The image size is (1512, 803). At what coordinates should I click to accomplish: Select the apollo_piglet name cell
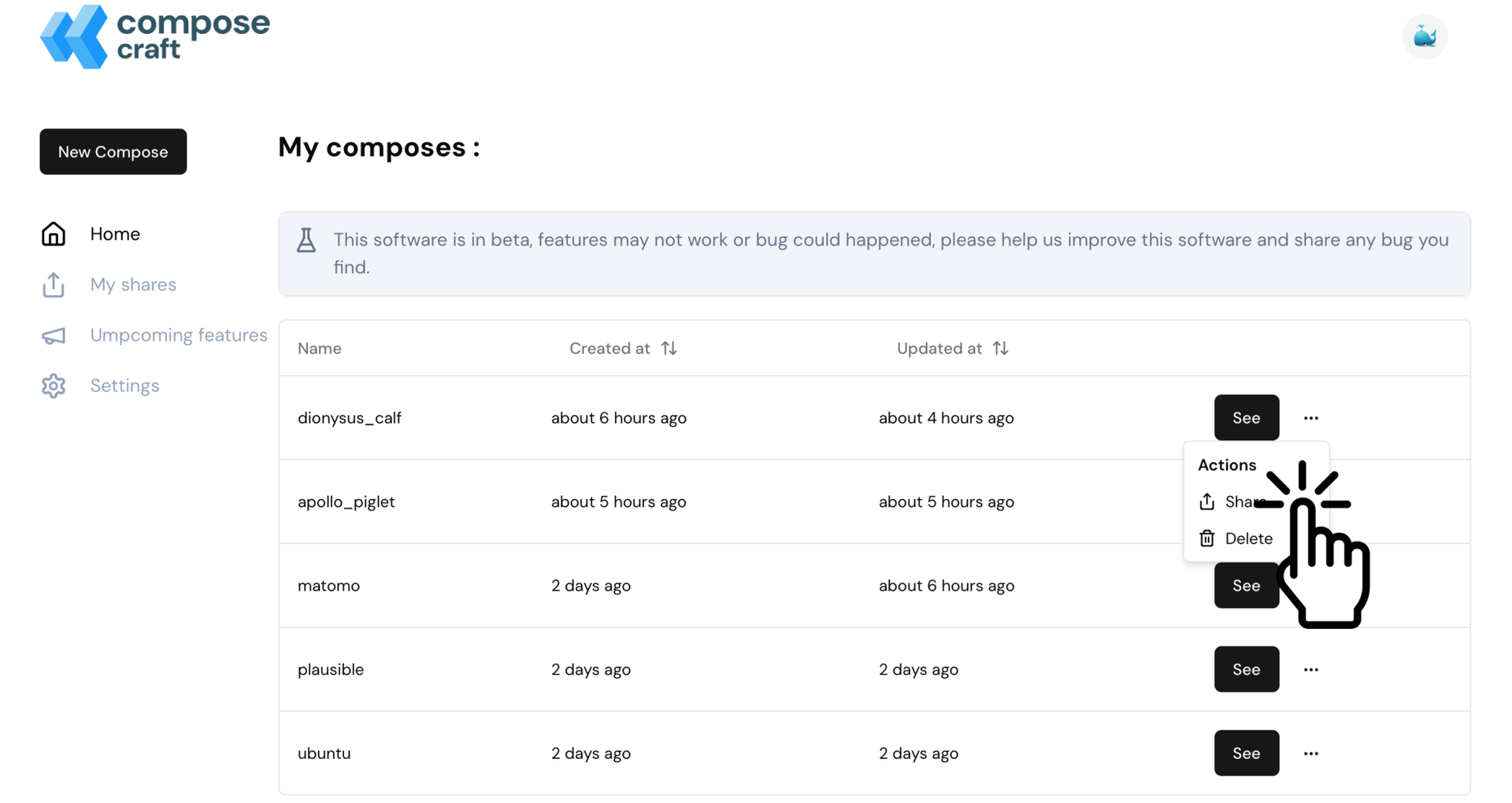click(346, 501)
